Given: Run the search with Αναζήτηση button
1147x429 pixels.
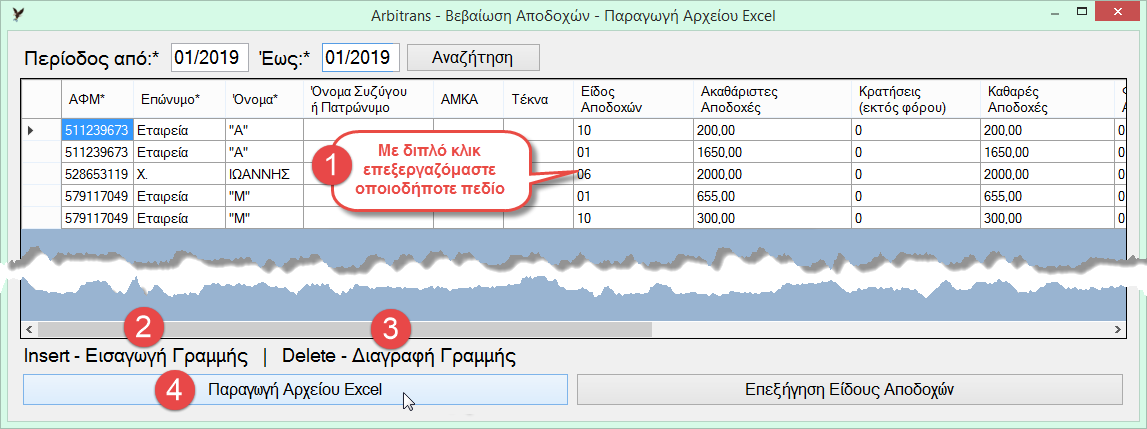Looking at the screenshot, I should (x=473, y=58).
